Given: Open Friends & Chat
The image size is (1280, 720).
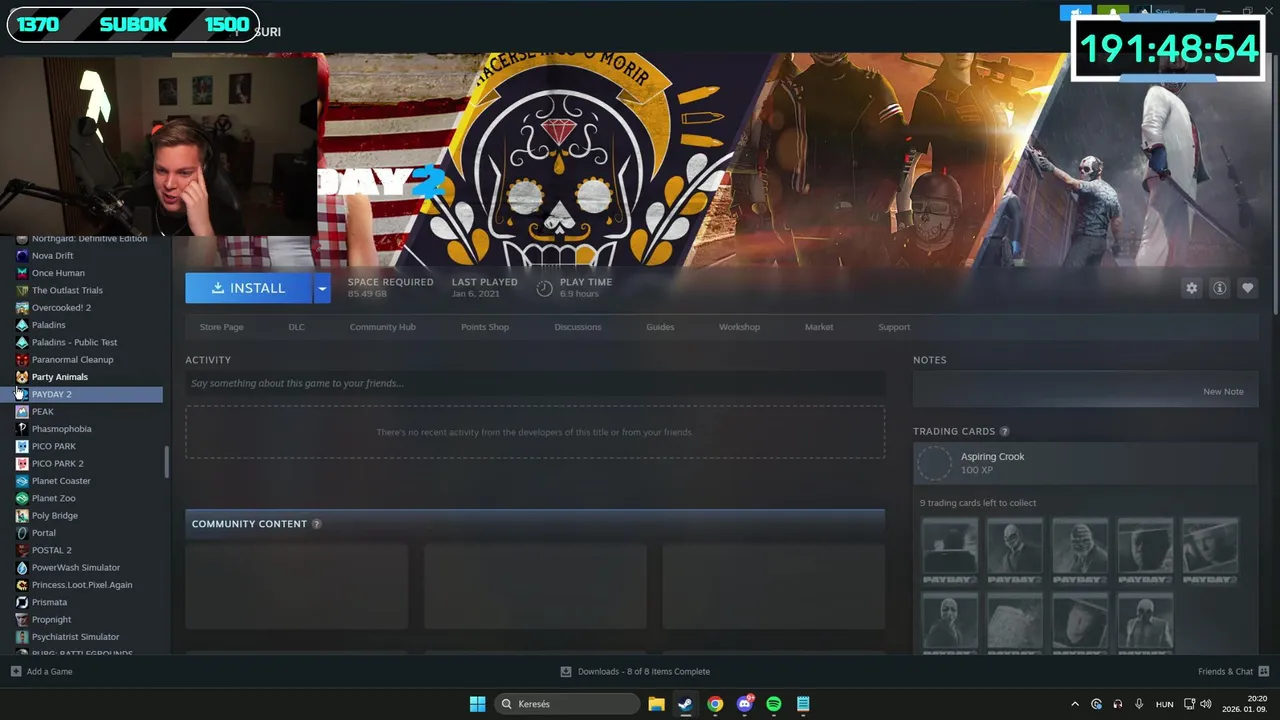Looking at the screenshot, I should (x=1233, y=672).
